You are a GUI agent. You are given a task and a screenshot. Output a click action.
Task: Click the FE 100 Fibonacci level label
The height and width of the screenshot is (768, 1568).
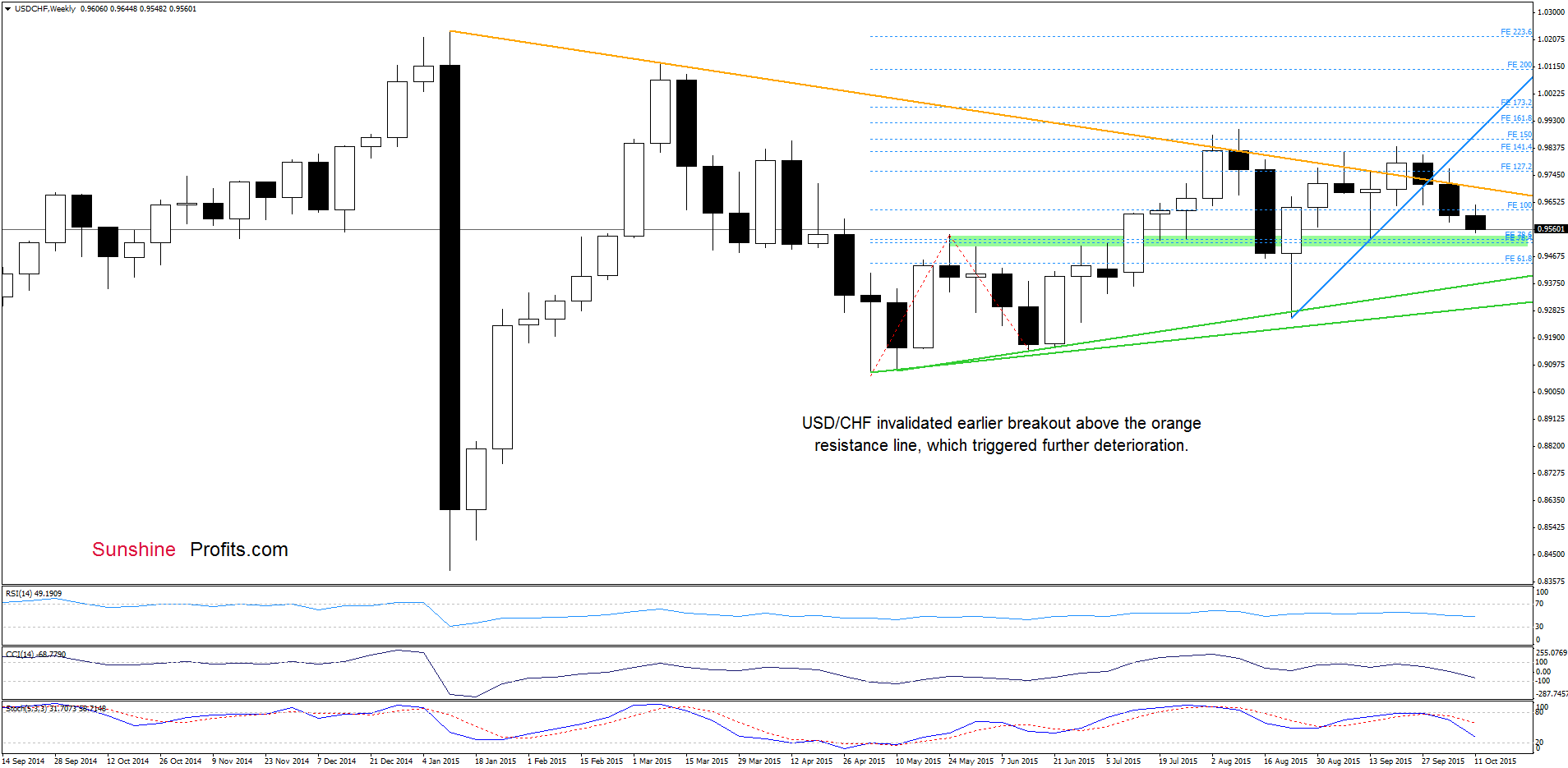(x=1520, y=205)
